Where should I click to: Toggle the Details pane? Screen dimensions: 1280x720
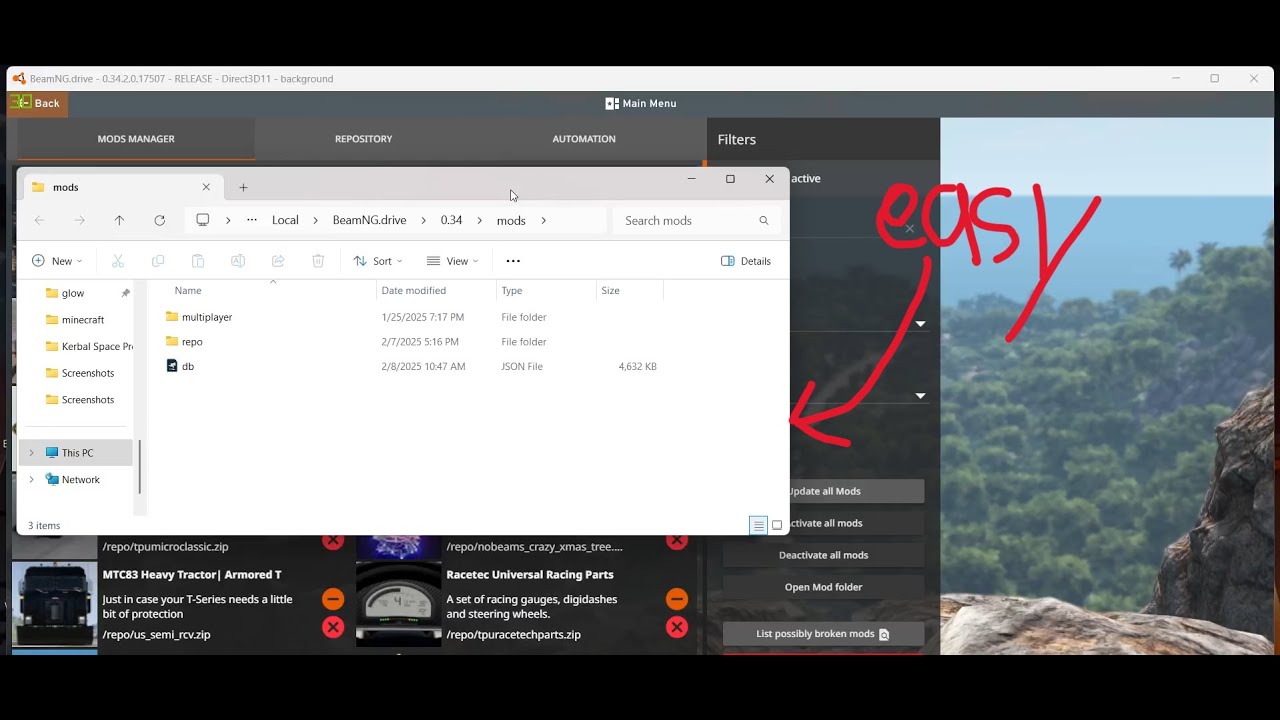coord(746,261)
